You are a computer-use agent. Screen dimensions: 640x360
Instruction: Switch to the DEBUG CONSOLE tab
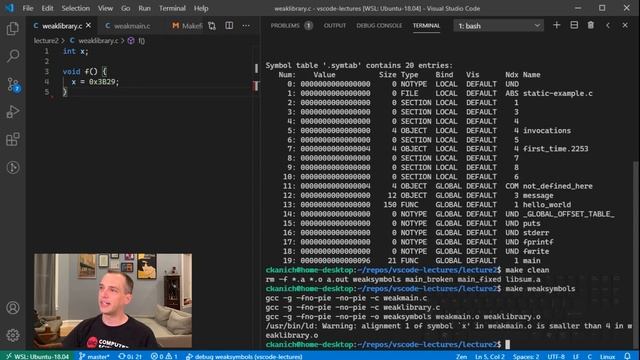(379, 25)
